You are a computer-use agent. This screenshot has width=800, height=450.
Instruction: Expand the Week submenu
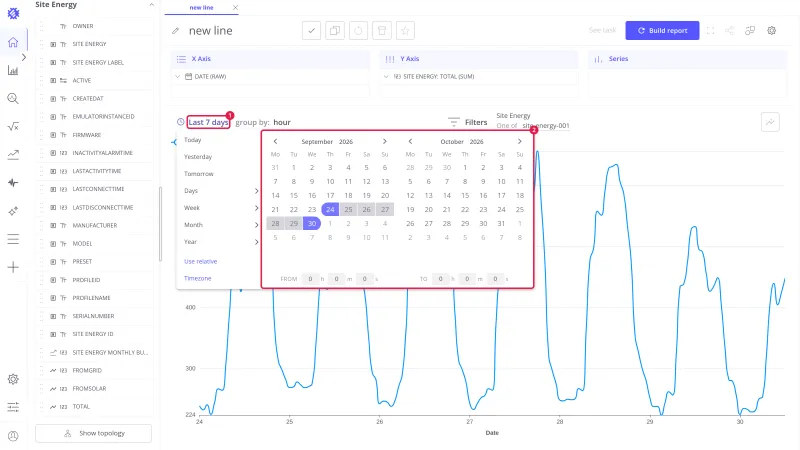(221, 208)
